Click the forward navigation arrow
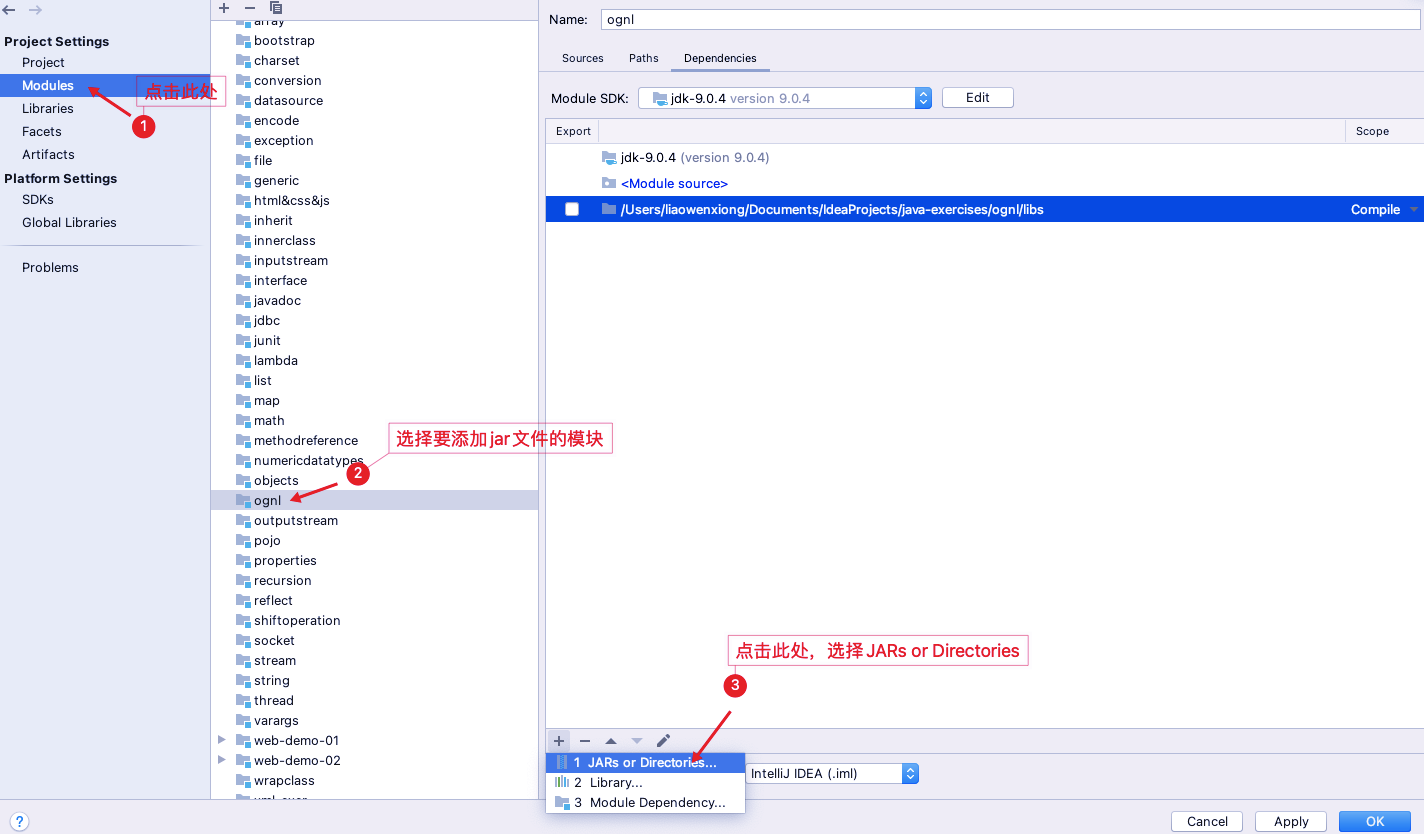This screenshot has width=1424, height=834. 35,9
